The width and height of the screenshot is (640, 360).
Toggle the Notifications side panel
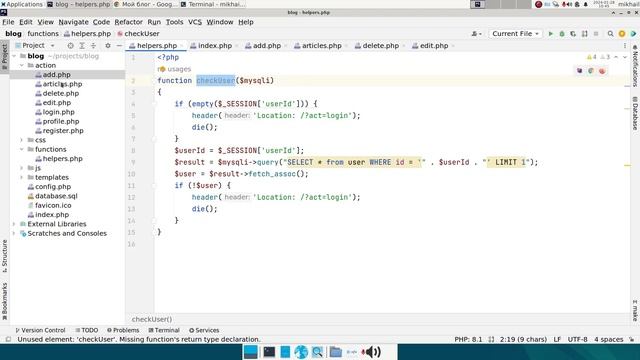[x=635, y=66]
